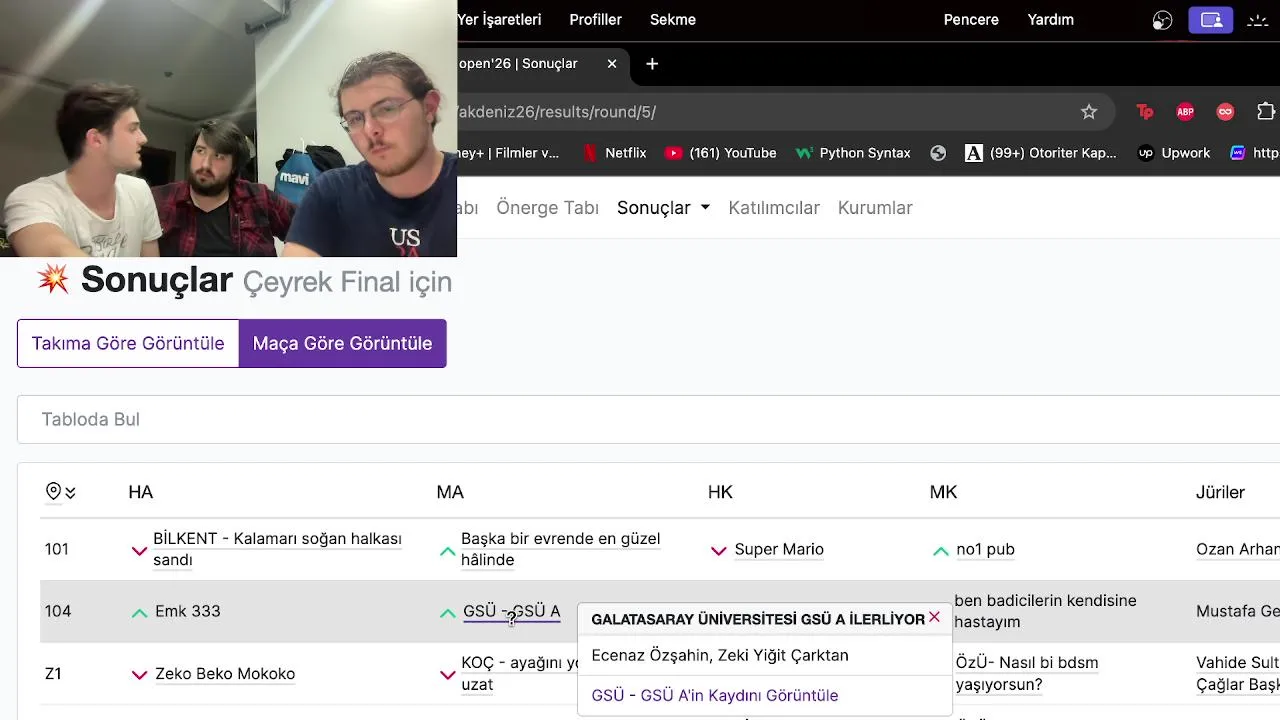This screenshot has height=720, width=1280.
Task: Open the AdBlock Plus extension
Action: tap(1185, 112)
